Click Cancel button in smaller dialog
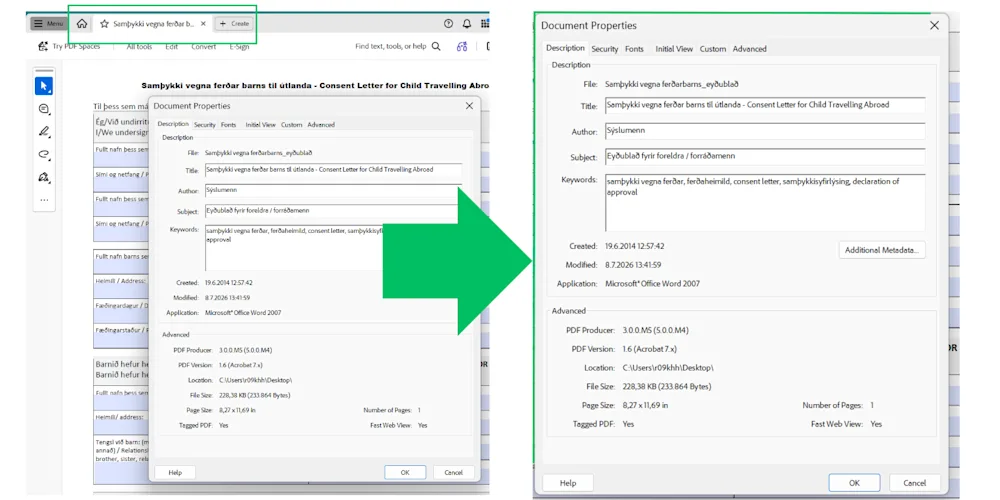This screenshot has width=1000, height=500. [x=453, y=473]
